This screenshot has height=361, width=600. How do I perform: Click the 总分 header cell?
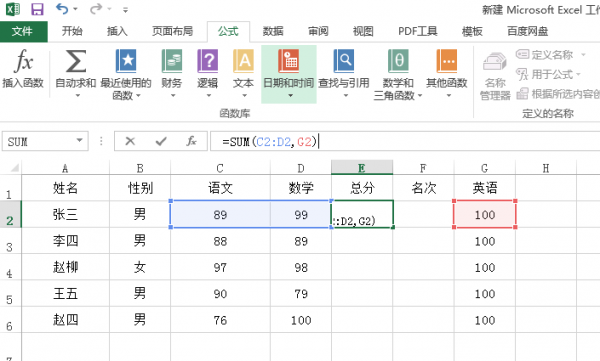(x=362, y=188)
